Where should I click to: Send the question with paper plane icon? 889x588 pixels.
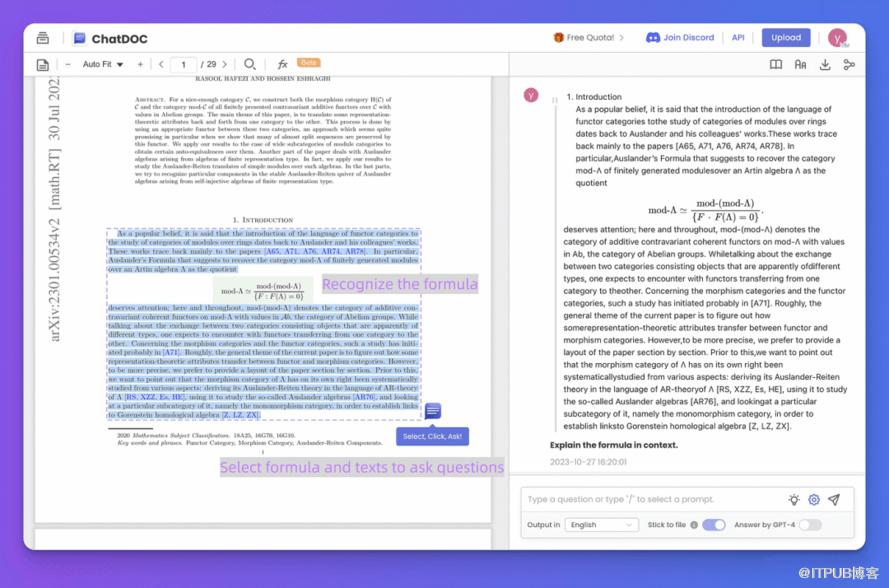pos(834,500)
